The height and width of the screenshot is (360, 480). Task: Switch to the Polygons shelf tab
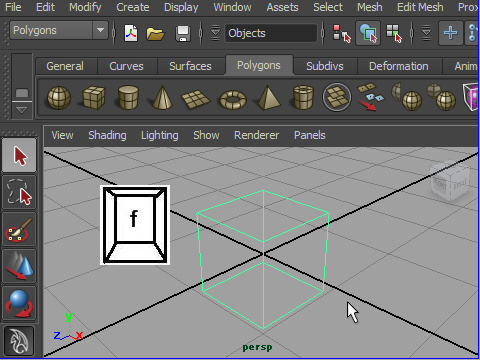[x=259, y=65]
